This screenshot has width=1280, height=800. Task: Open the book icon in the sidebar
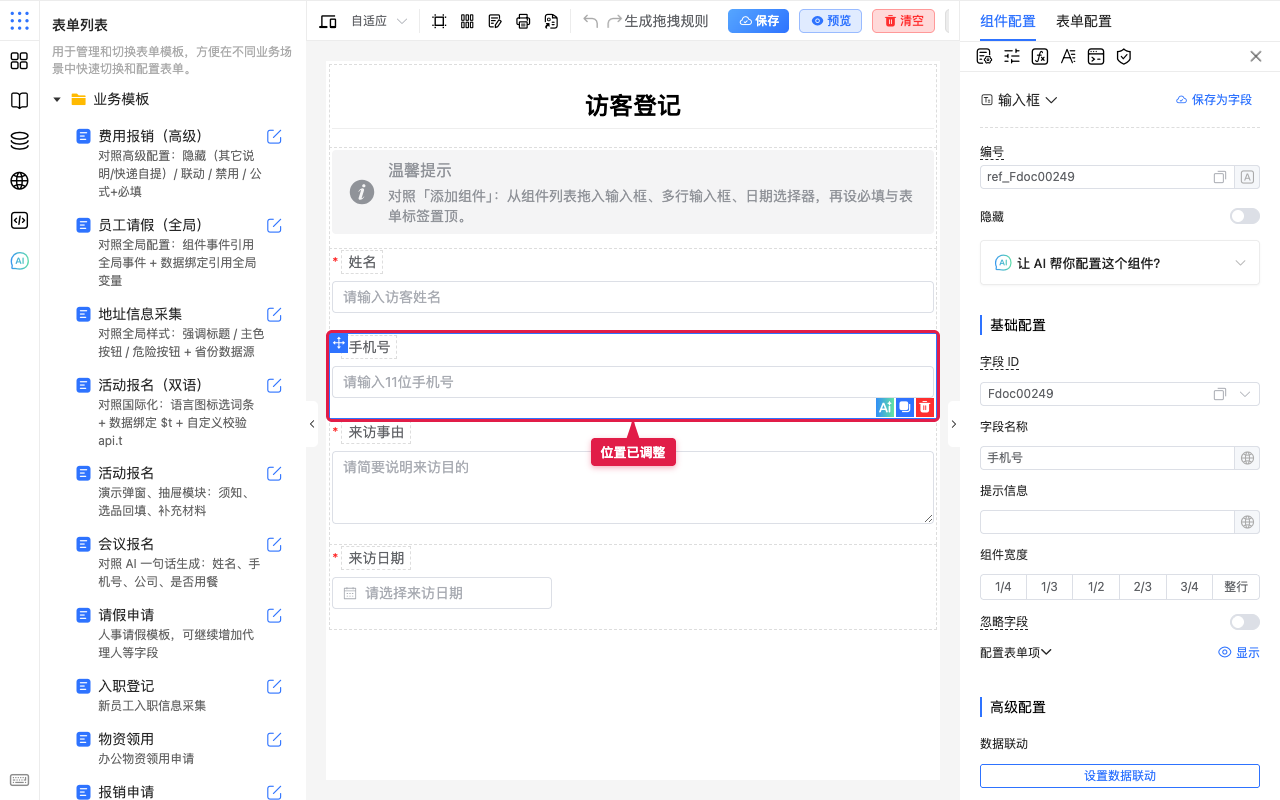coord(19,101)
